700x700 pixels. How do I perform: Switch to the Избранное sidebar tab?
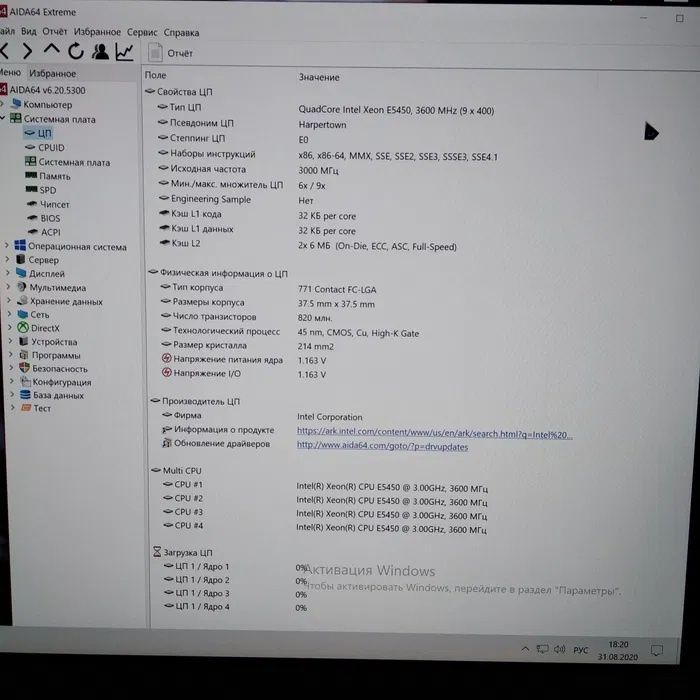52,73
